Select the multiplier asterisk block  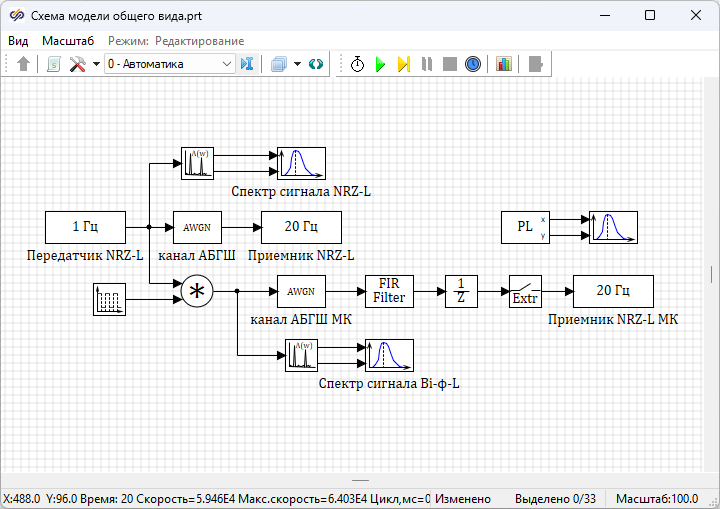pos(198,291)
